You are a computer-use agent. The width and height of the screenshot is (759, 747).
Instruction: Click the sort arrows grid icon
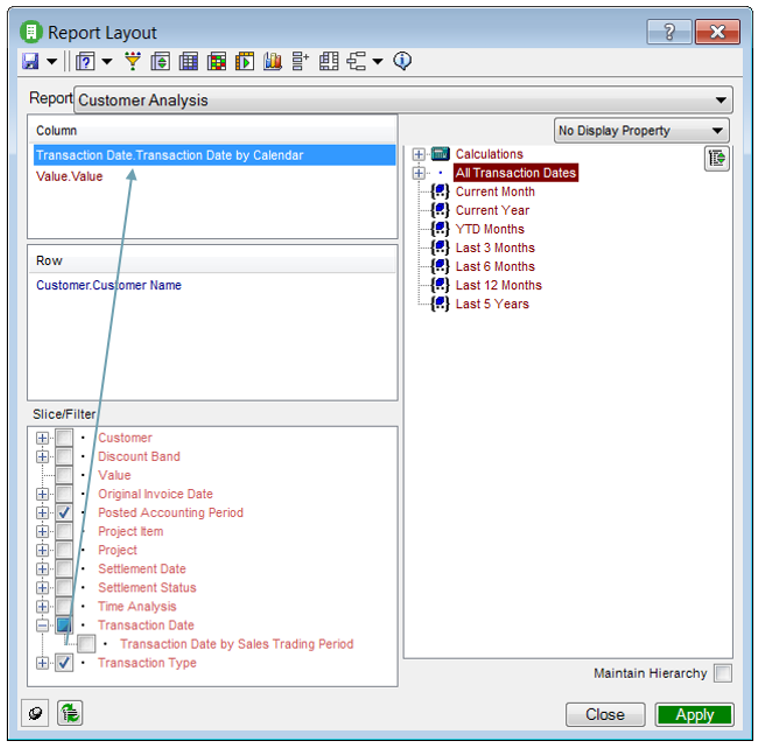160,61
